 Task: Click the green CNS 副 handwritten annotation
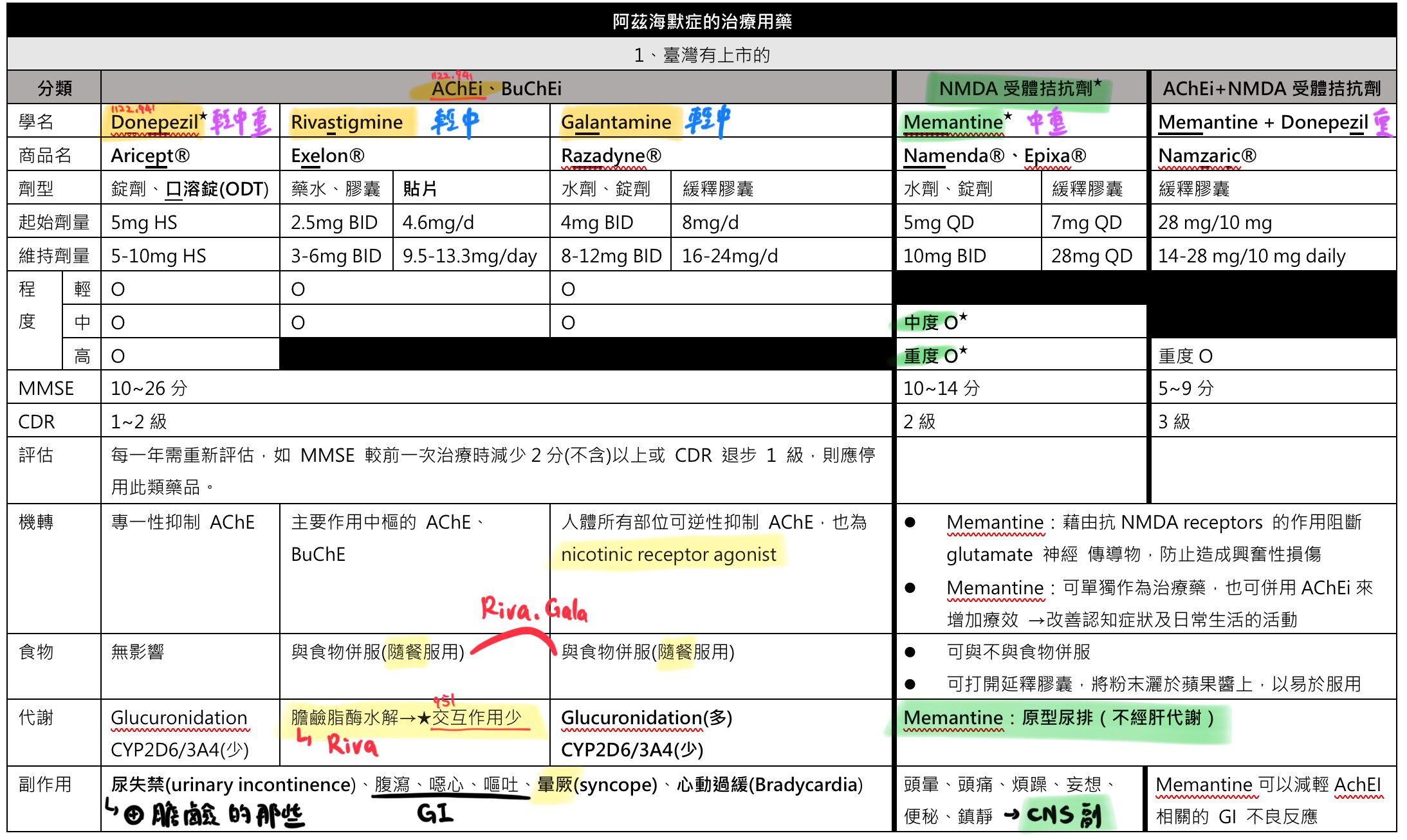pyautogui.click(x=1063, y=816)
